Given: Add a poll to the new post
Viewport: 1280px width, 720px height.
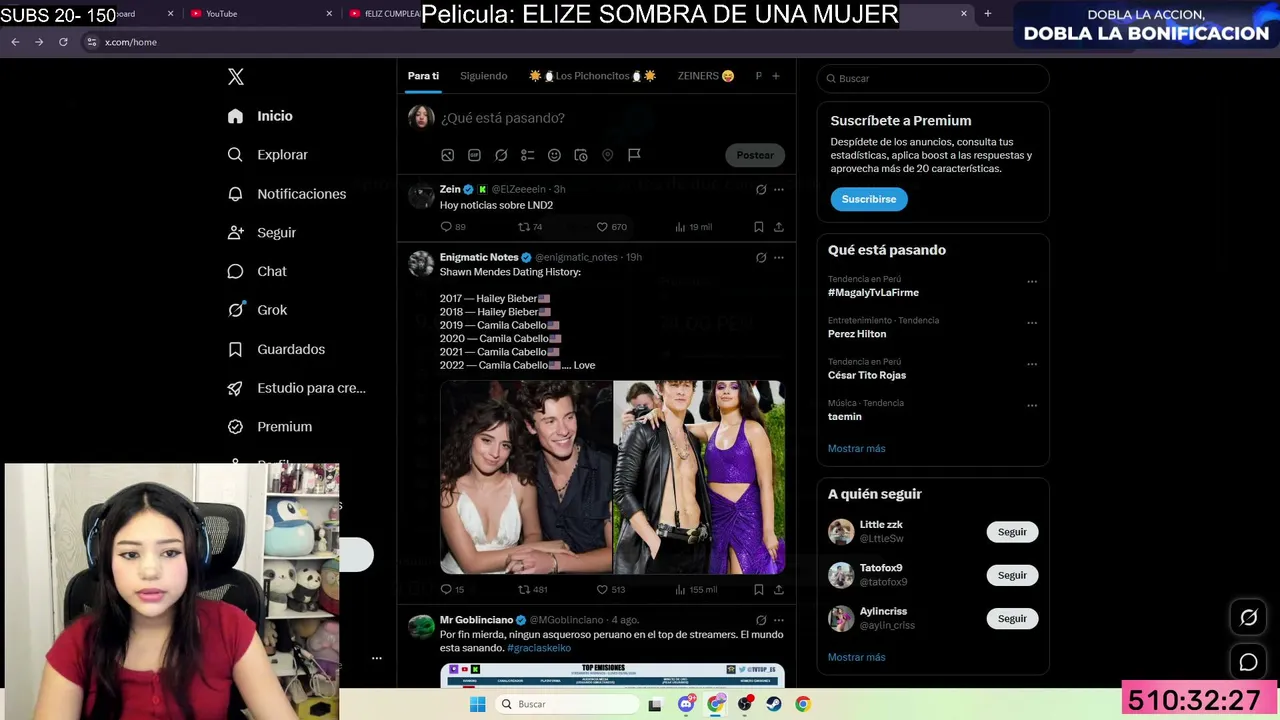Looking at the screenshot, I should point(527,155).
